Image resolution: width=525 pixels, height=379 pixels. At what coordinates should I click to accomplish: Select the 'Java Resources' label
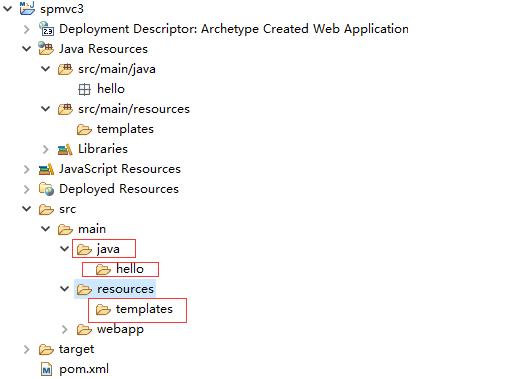click(x=103, y=49)
